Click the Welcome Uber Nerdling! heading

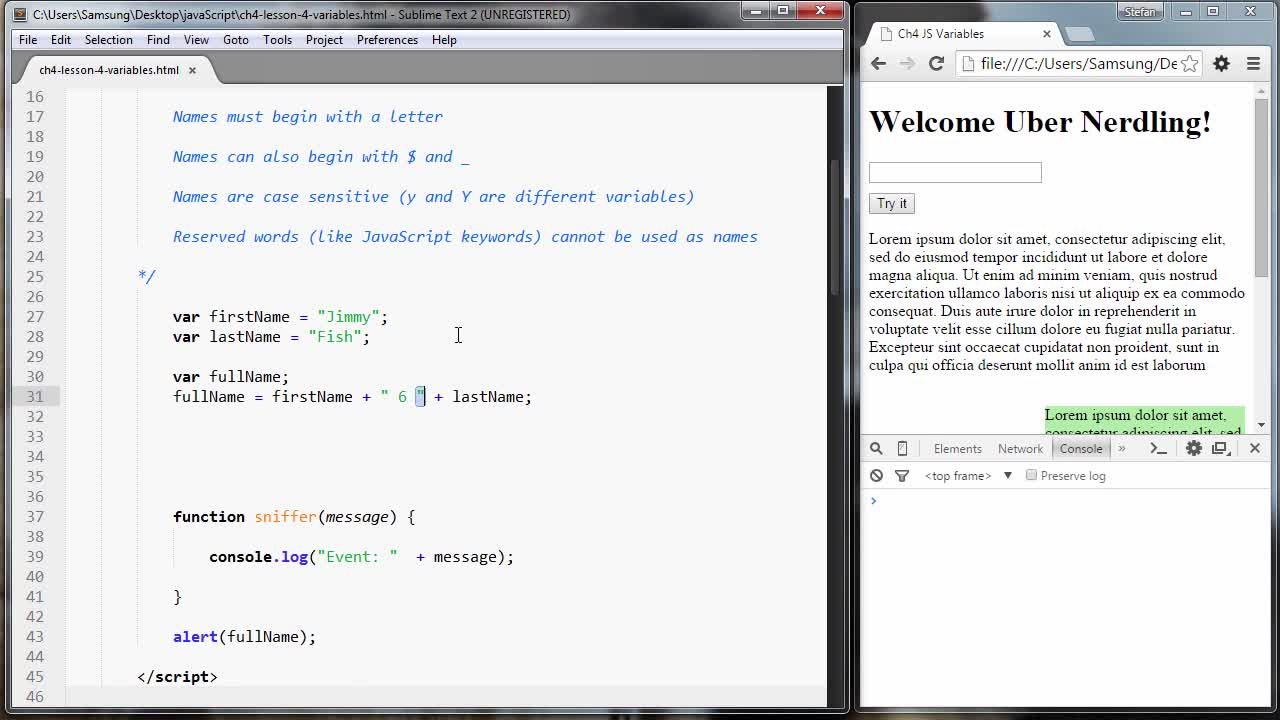1040,122
